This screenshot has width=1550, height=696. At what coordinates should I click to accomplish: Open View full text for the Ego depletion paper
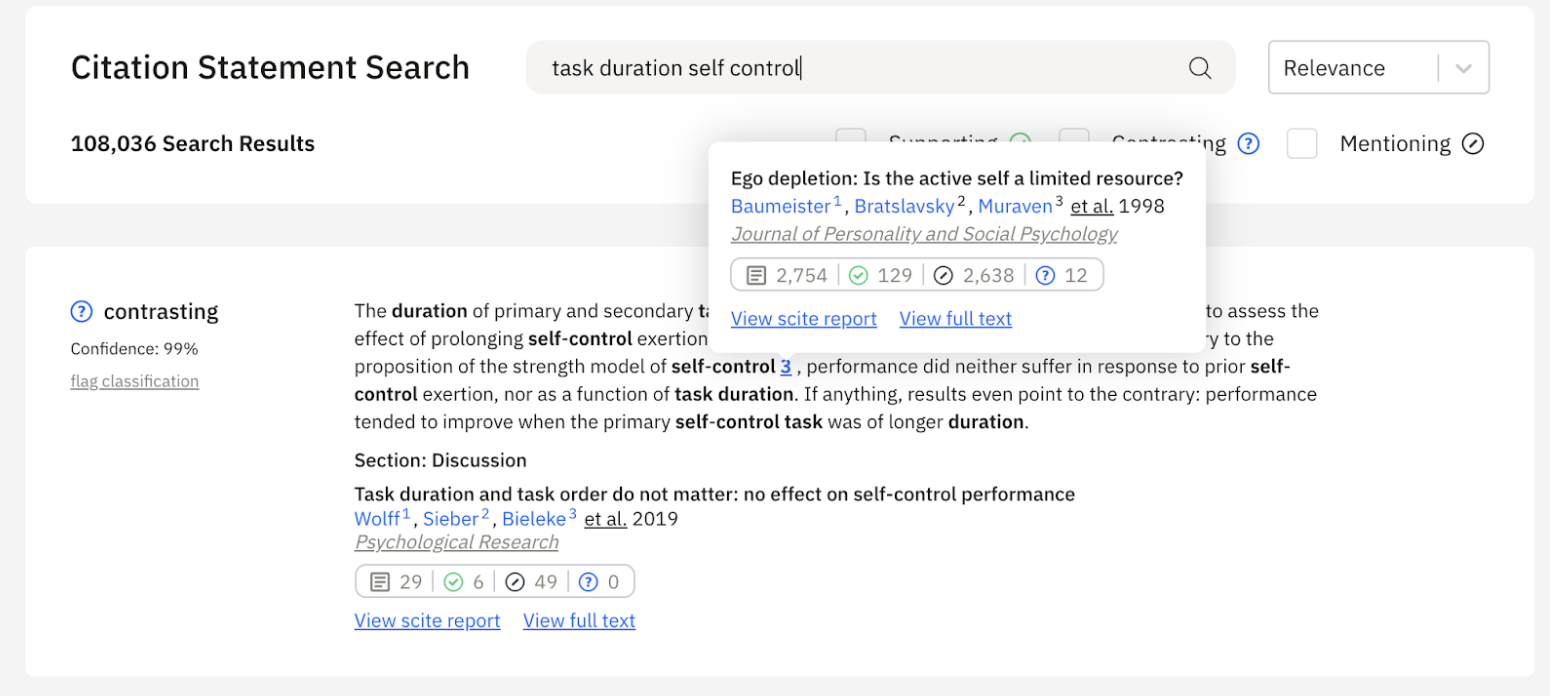[956, 318]
